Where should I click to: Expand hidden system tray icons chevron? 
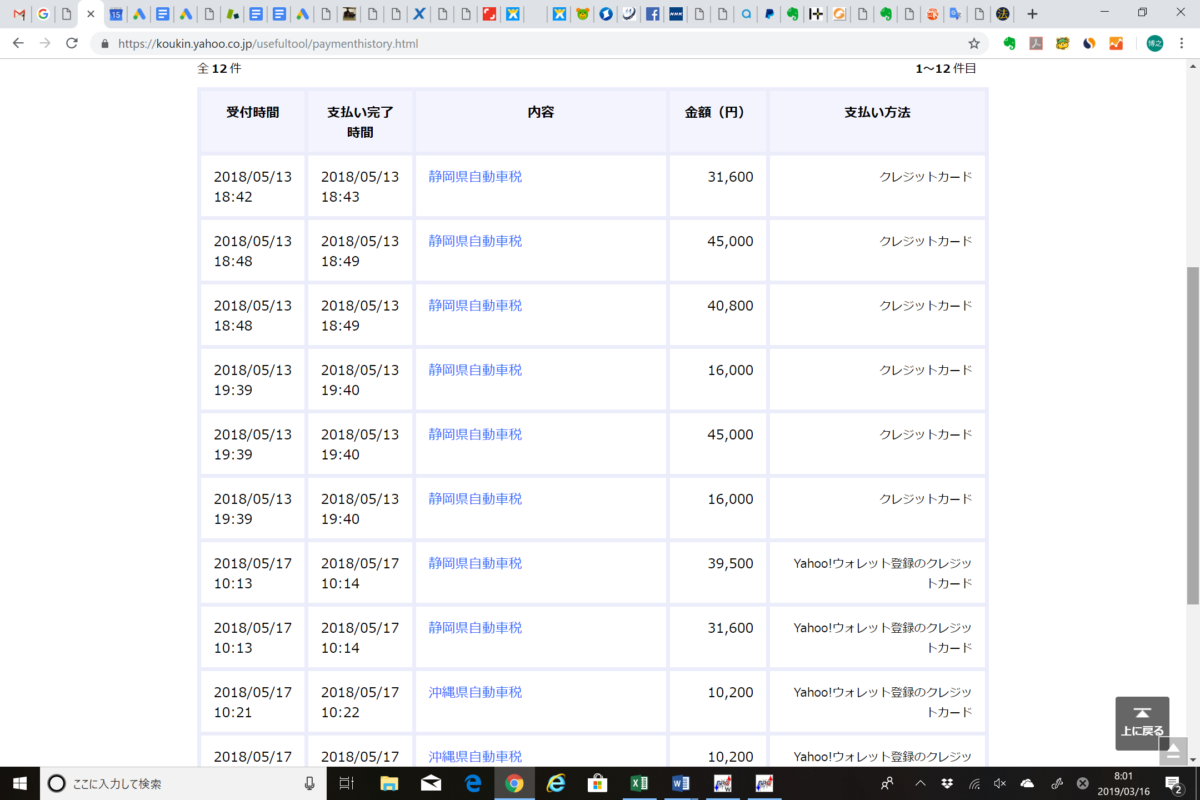coord(920,783)
